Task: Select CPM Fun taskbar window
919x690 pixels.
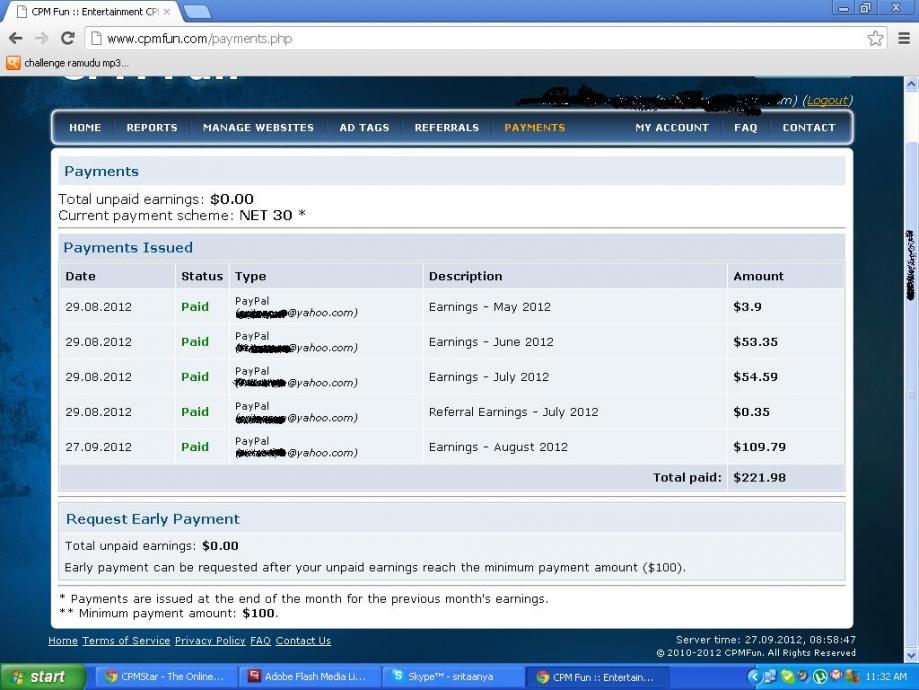Action: pyautogui.click(x=597, y=677)
